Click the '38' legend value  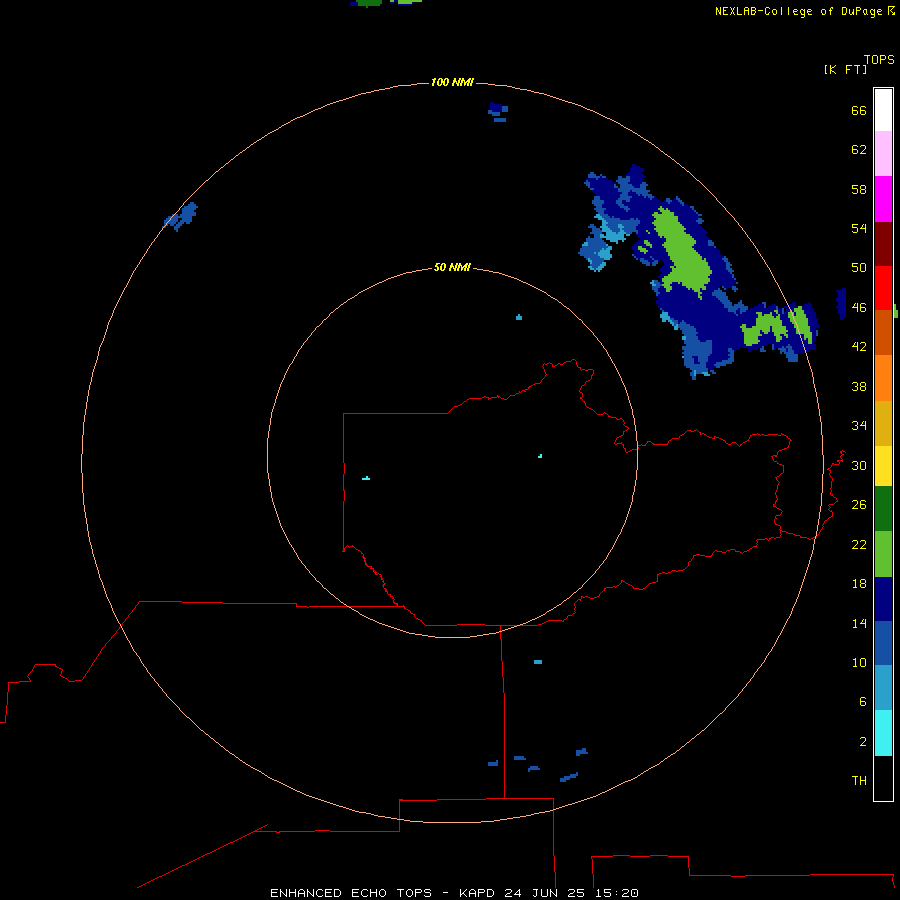click(x=859, y=387)
